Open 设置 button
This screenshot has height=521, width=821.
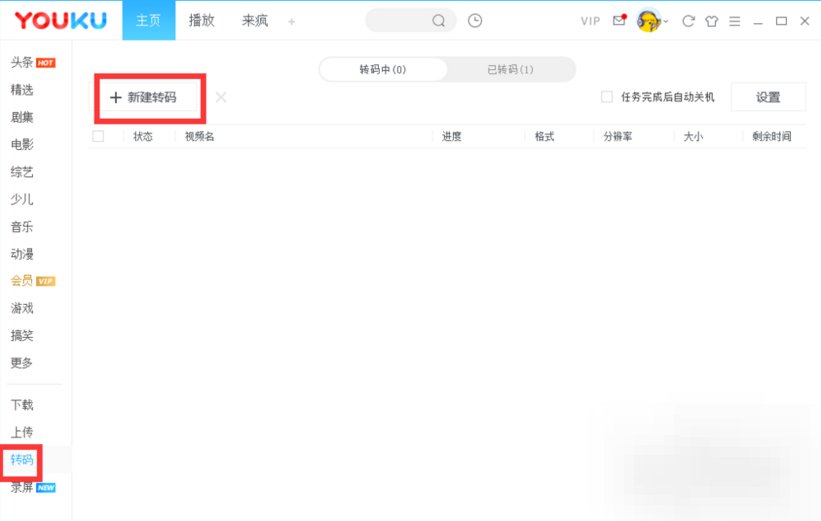(x=768, y=97)
